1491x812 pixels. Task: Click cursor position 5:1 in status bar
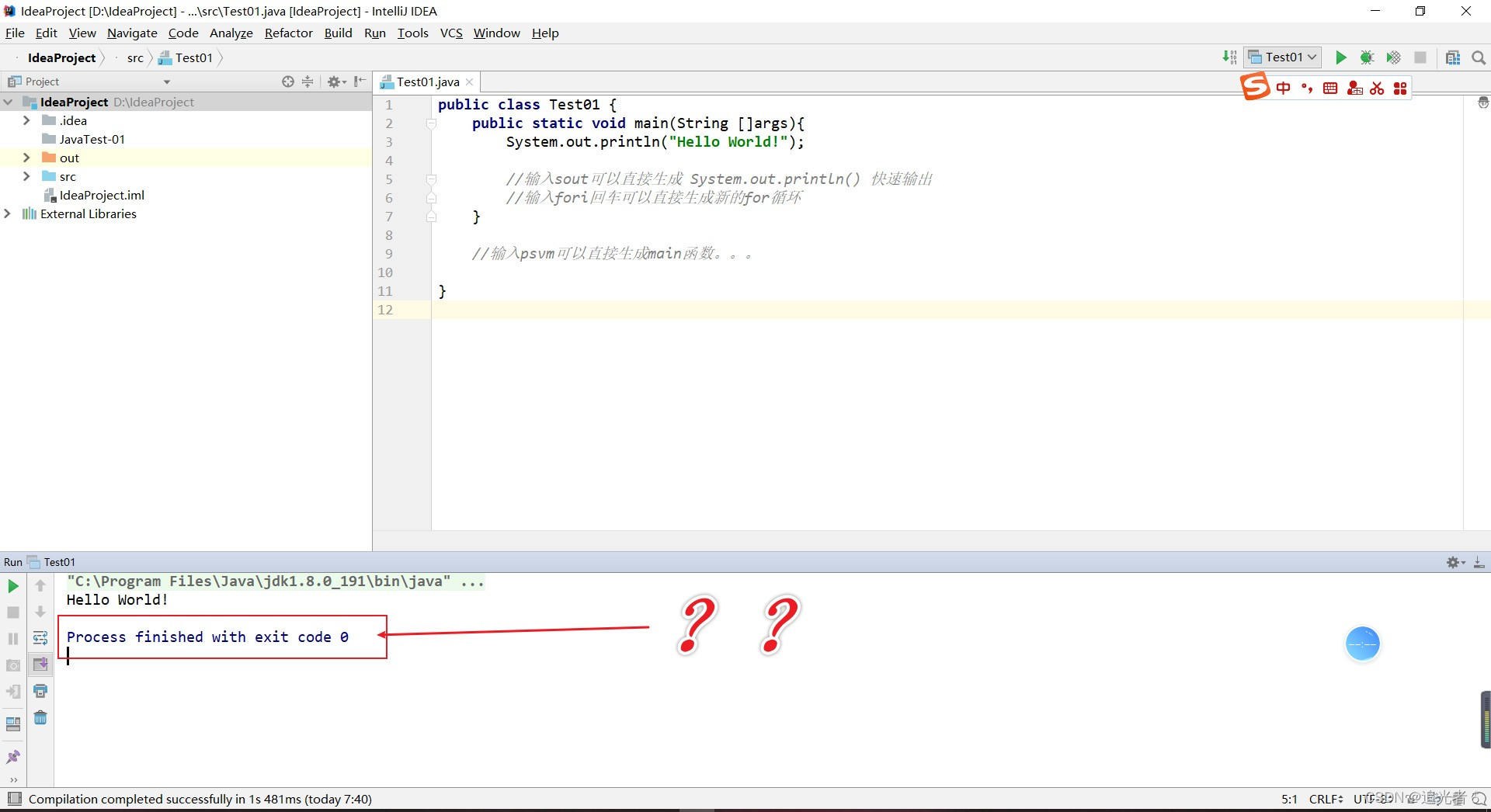(x=1289, y=799)
